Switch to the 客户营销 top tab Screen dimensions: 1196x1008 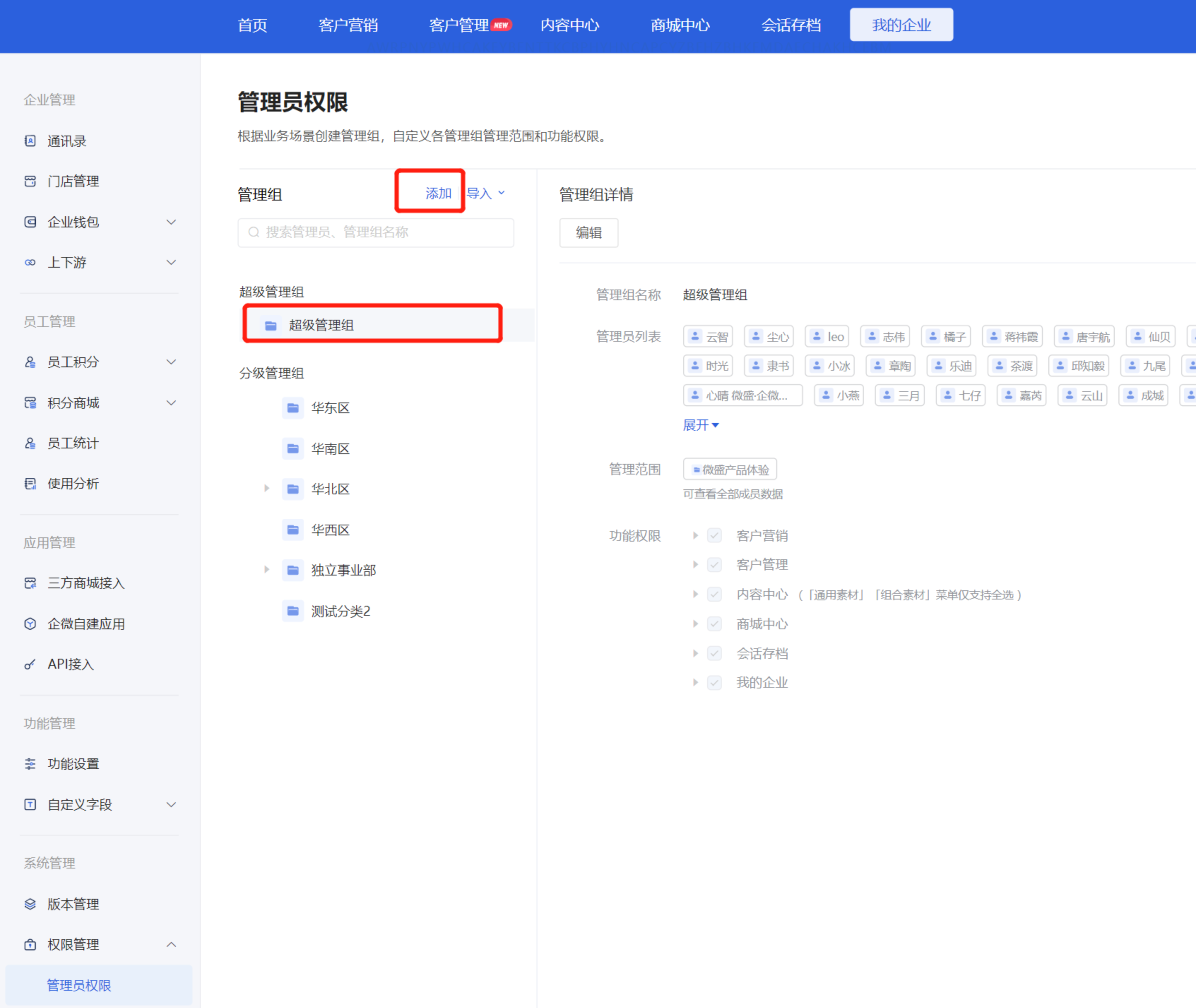348,25
